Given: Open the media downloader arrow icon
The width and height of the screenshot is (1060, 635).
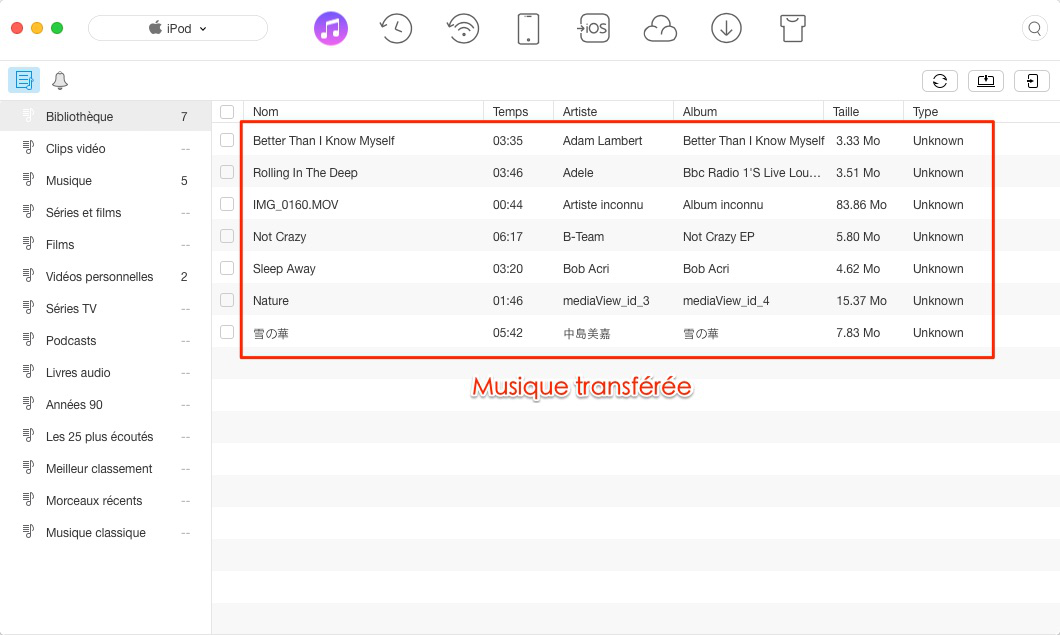Looking at the screenshot, I should (726, 28).
